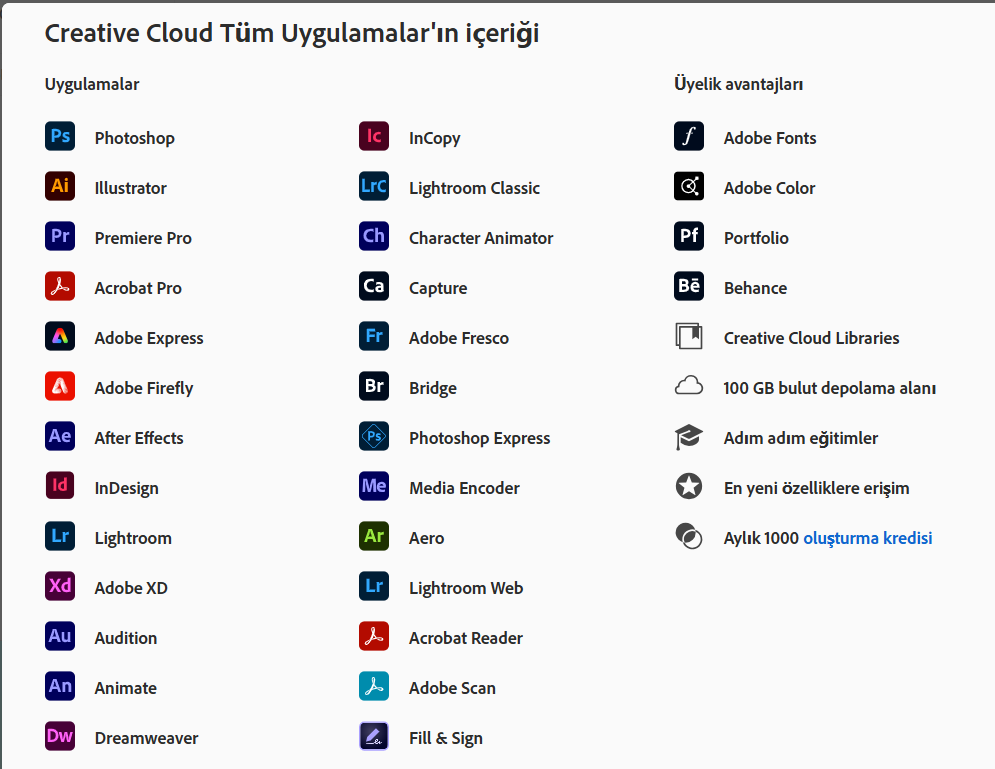This screenshot has width=995, height=769.
Task: Click the Aero Ar icon
Action: (374, 536)
